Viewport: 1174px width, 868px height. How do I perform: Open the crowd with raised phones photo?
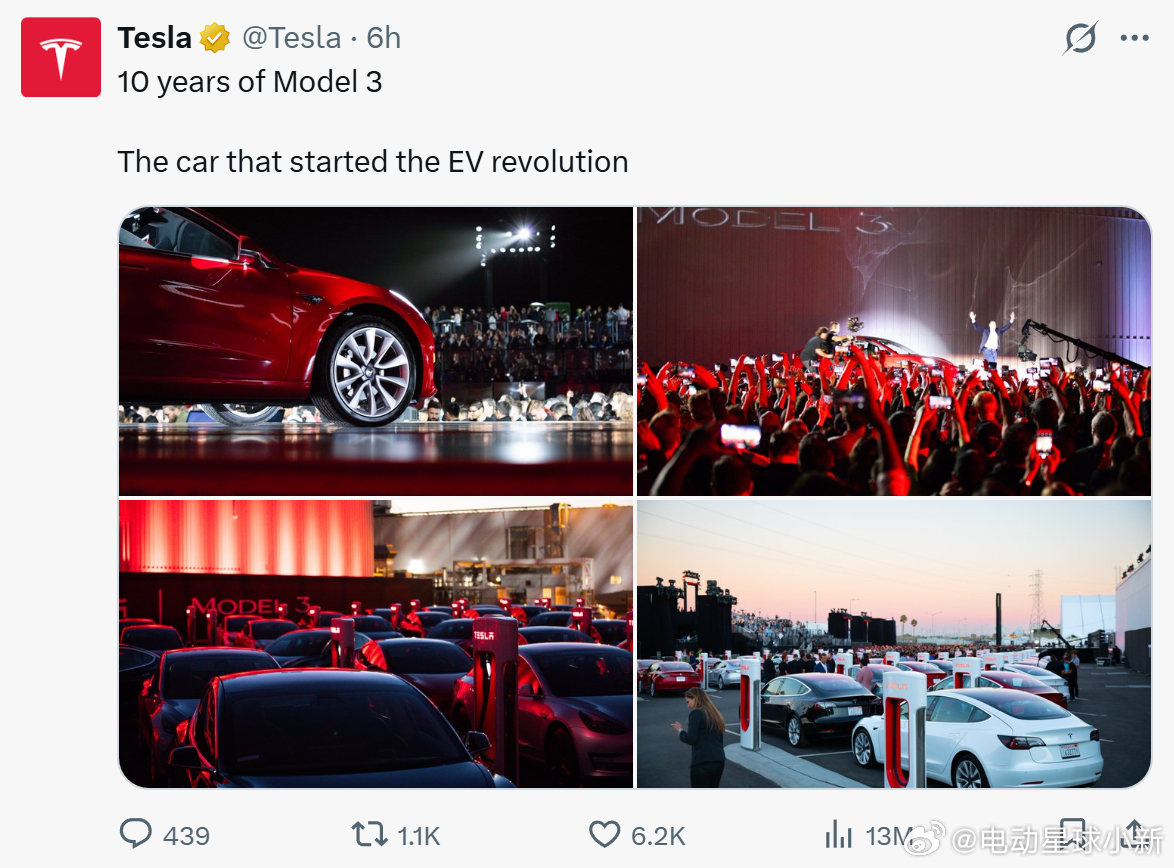click(x=894, y=351)
